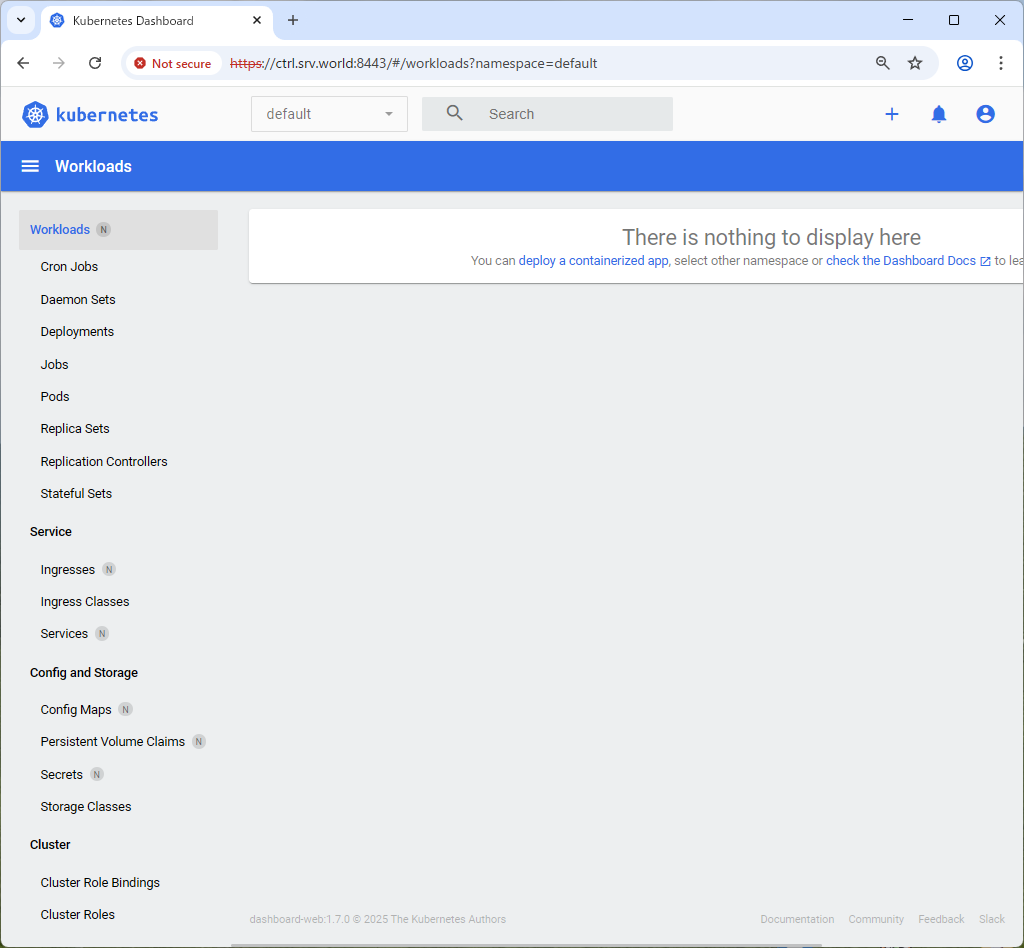Screen dimensions: 1024x948
Task: Click the browser reload button
Action: (95, 63)
